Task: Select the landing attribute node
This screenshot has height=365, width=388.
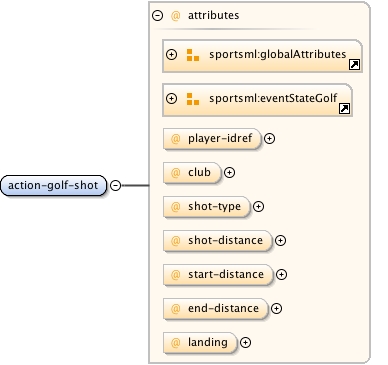Action: click(x=200, y=343)
